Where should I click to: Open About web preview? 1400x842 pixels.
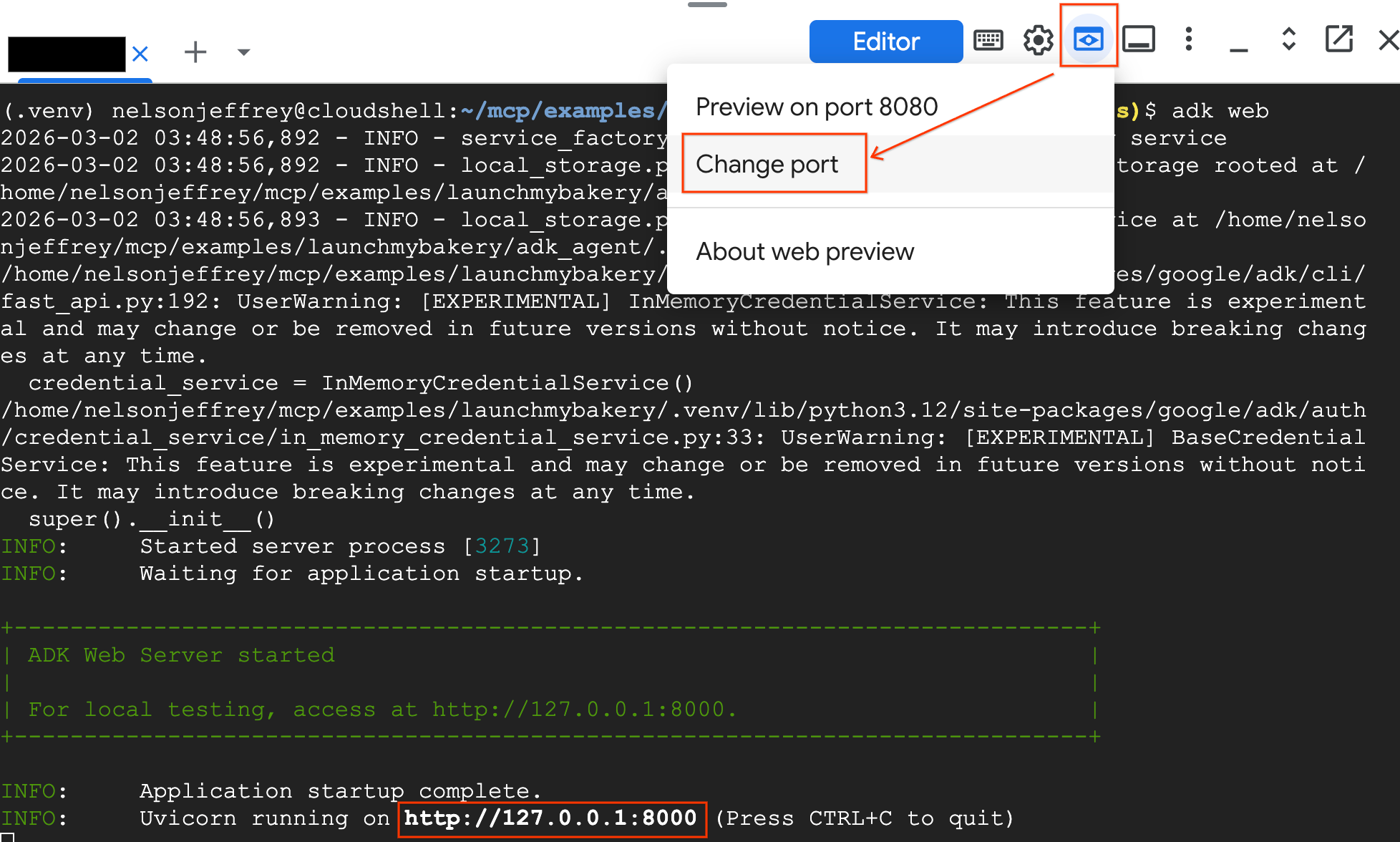[804, 251]
